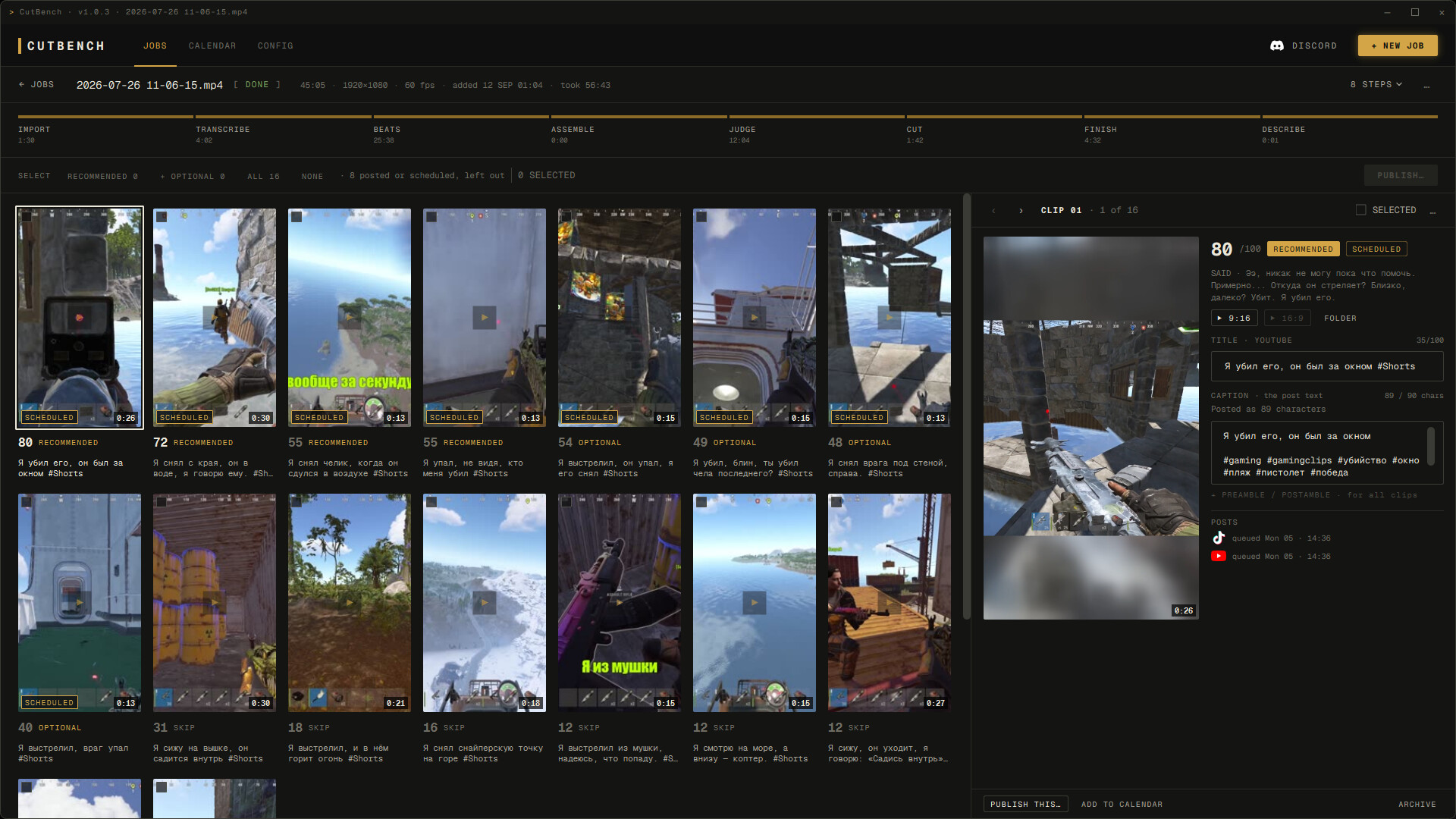Open the disabled PUBLISH… dropdown button
Image resolution: width=1456 pixels, height=819 pixels.
coord(1401,175)
